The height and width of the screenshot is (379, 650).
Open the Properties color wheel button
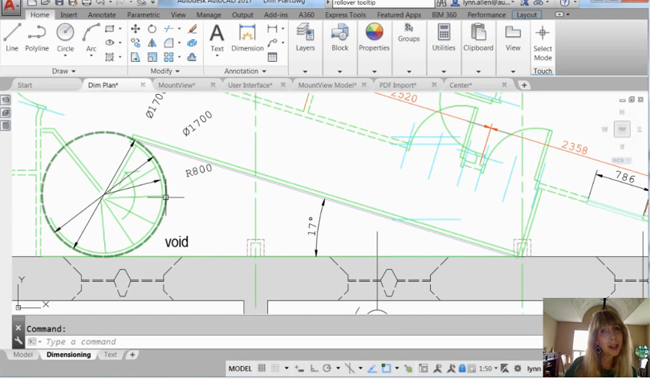tap(374, 37)
